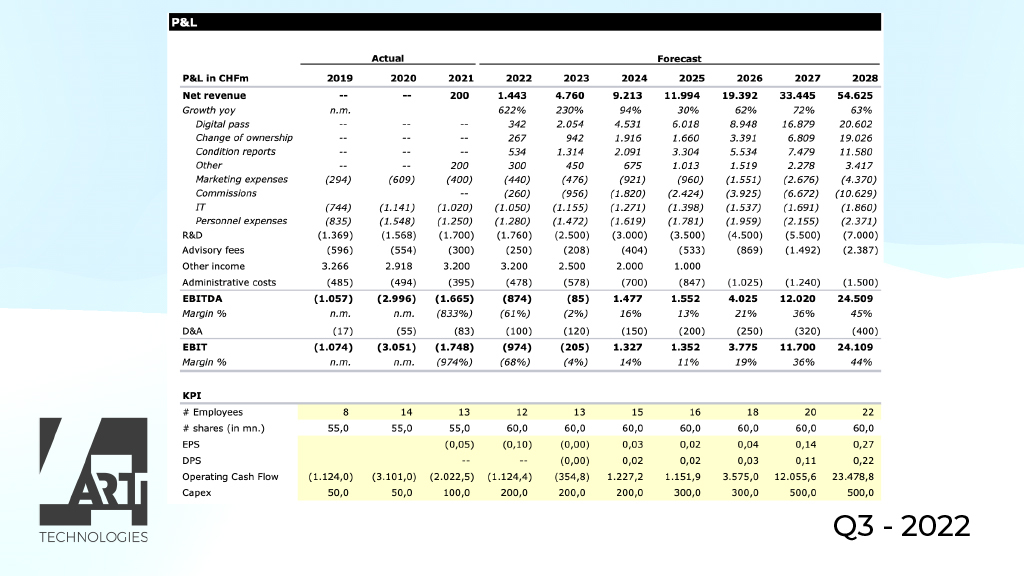Select EPS value 0,27

pyautogui.click(x=863, y=445)
